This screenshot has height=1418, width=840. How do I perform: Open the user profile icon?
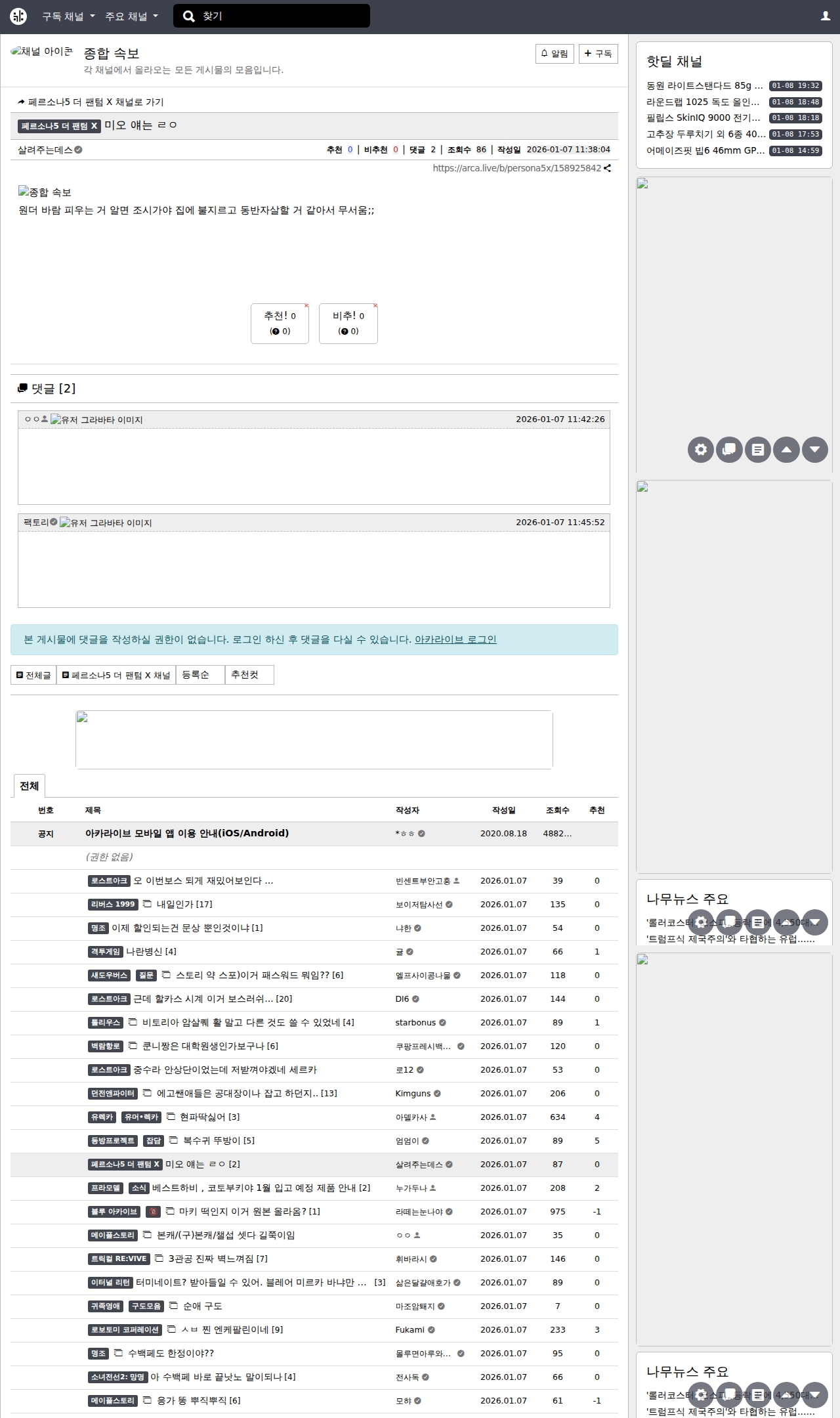pyautogui.click(x=826, y=16)
